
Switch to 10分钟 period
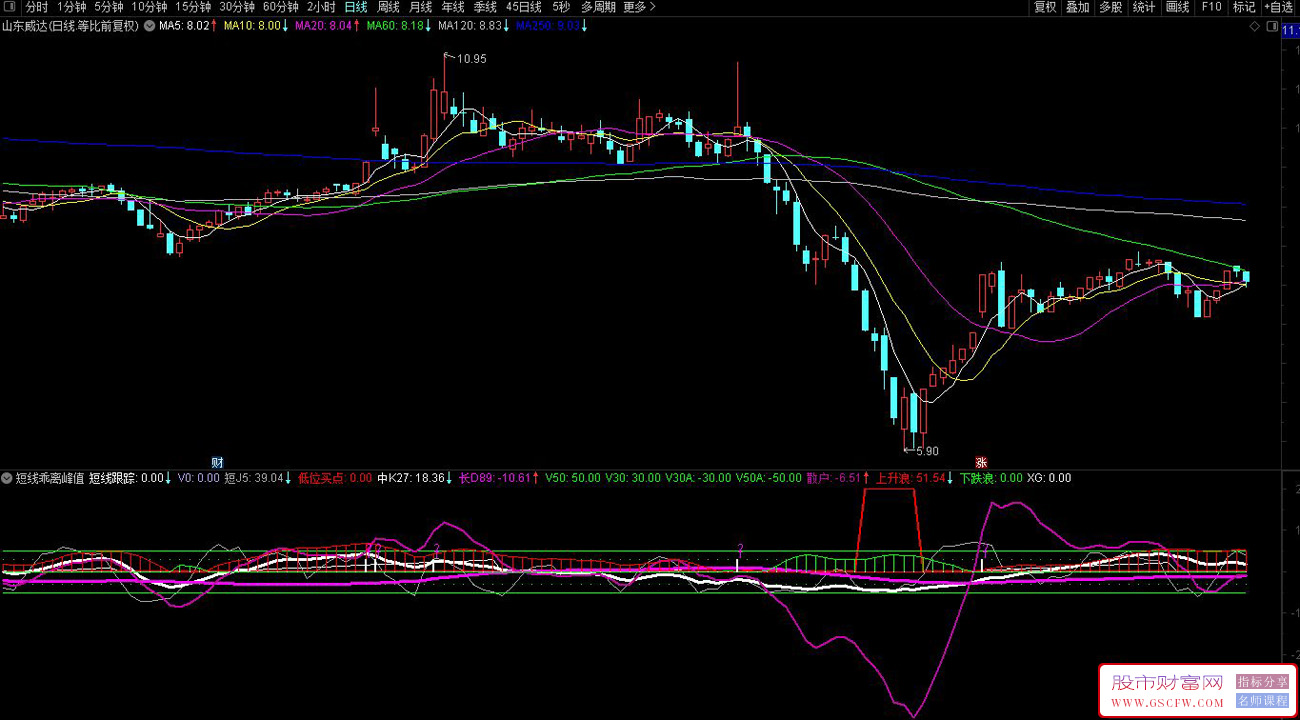149,7
